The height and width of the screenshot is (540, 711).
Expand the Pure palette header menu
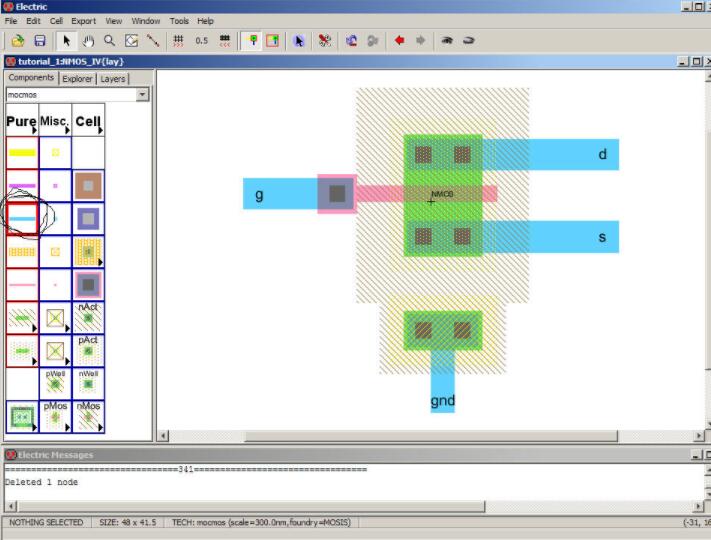21,121
